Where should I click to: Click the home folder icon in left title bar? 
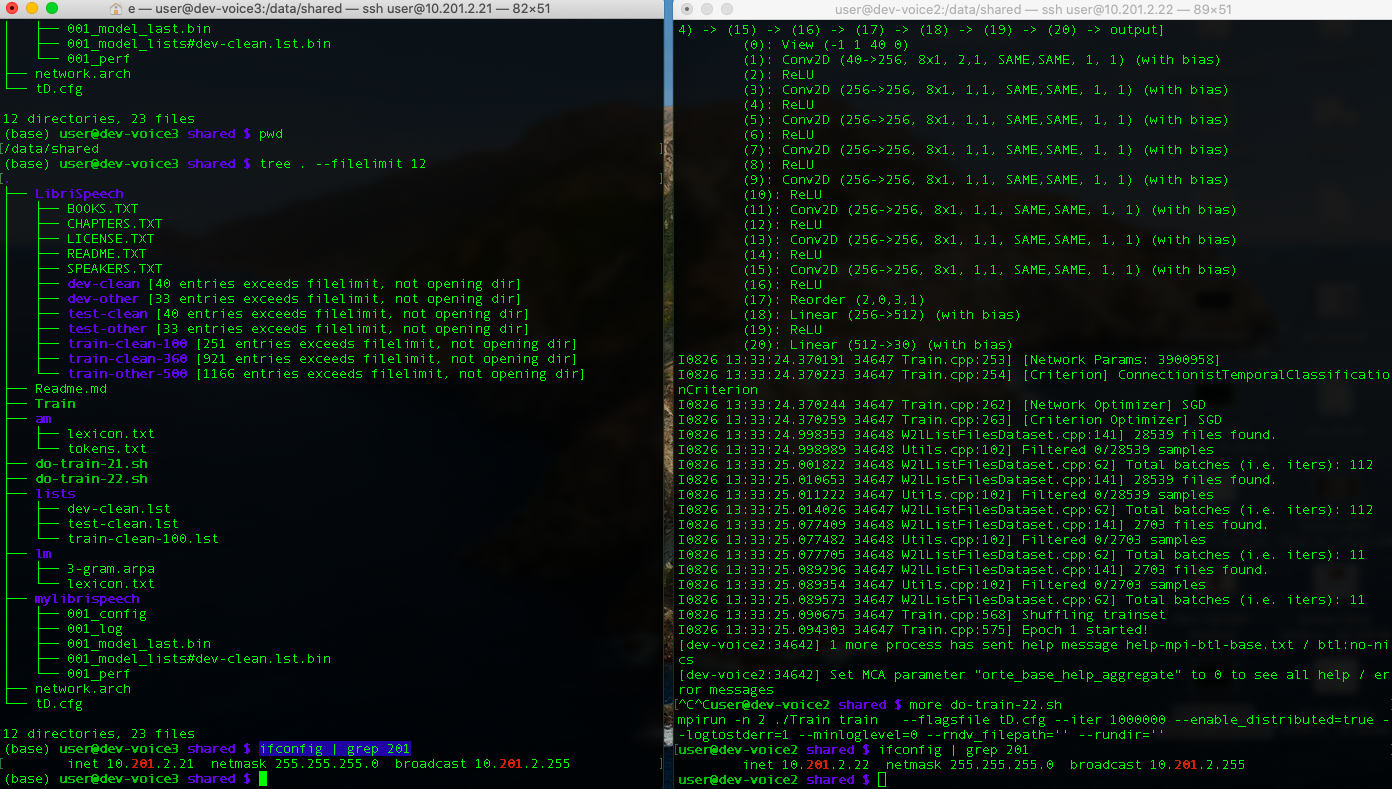click(x=118, y=8)
